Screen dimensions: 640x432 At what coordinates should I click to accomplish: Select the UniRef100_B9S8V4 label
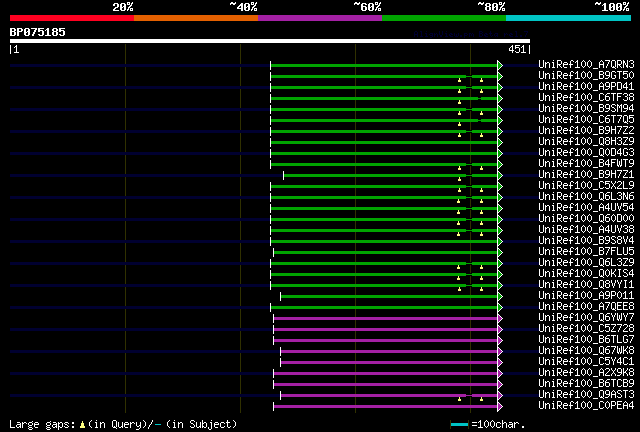(586, 240)
